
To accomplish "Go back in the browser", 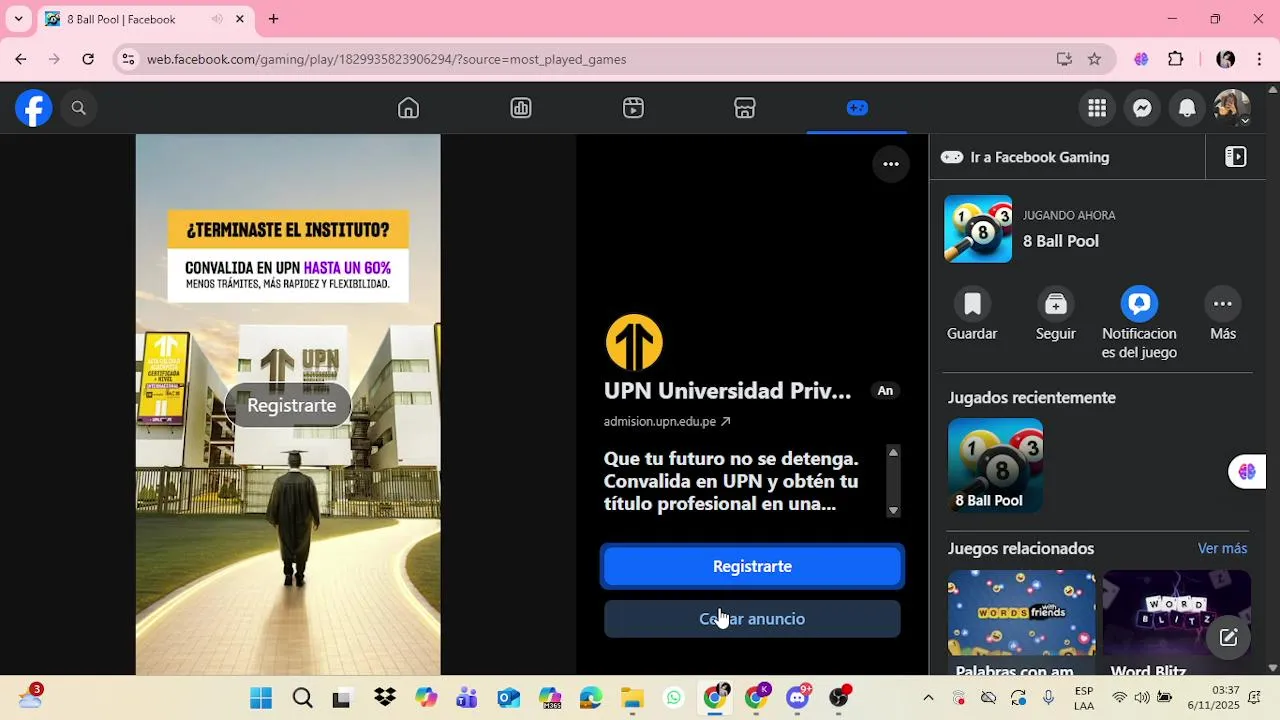I will [21, 59].
